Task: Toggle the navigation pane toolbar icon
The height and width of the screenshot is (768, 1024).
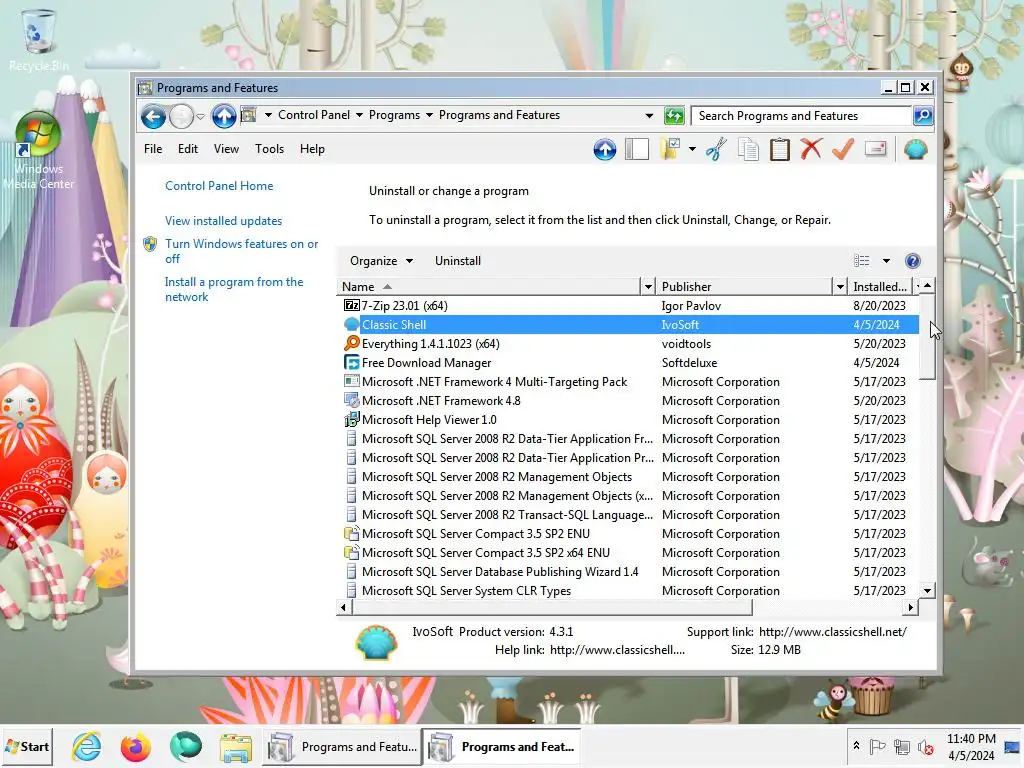Action: click(637, 150)
